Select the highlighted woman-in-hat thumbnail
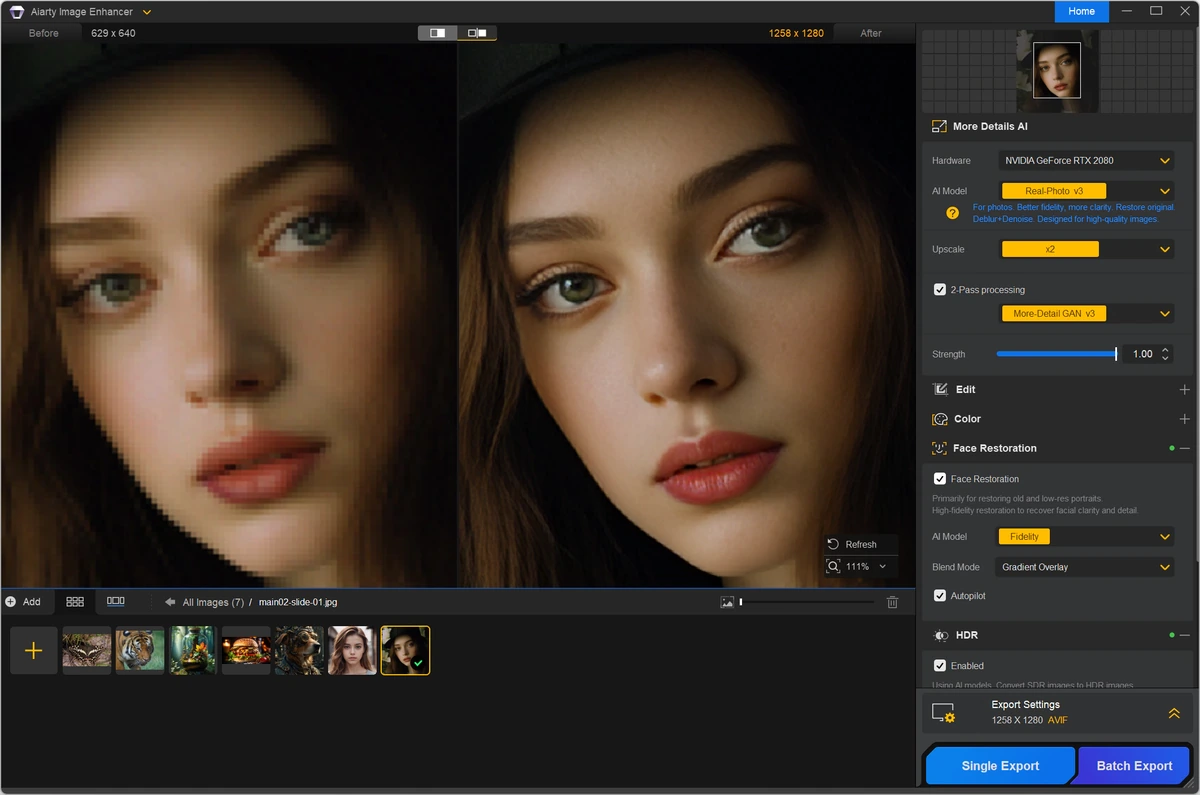This screenshot has width=1200, height=795. [405, 651]
